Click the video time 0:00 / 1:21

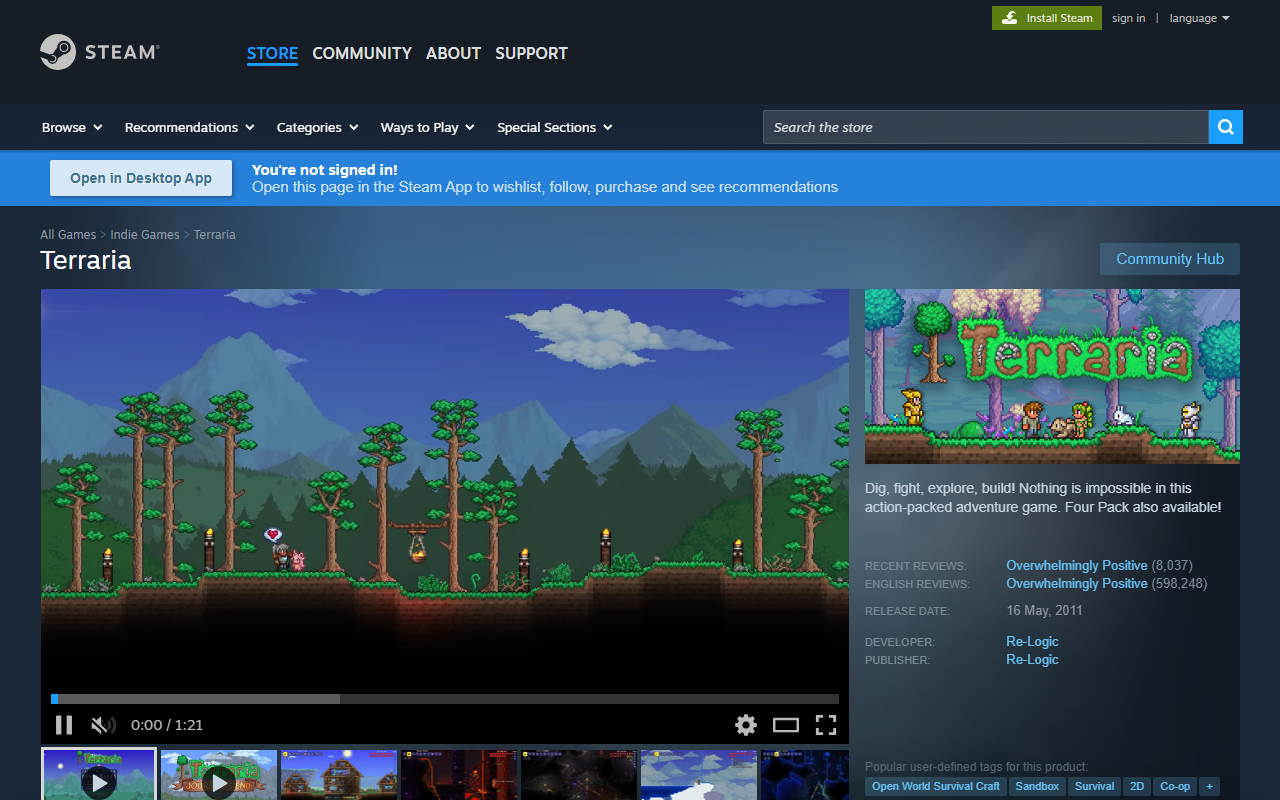pos(167,725)
